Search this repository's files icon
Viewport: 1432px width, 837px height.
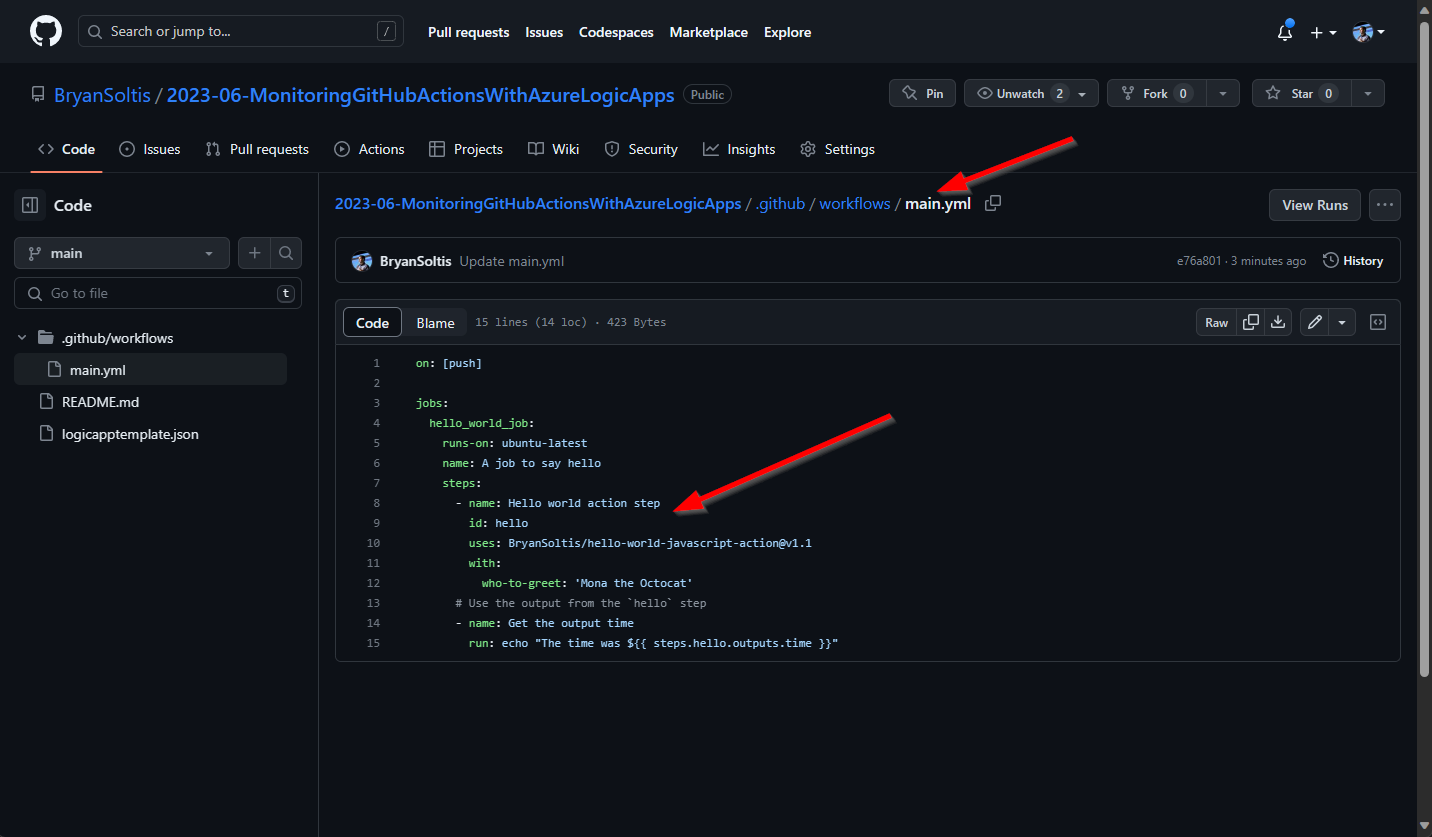point(285,253)
